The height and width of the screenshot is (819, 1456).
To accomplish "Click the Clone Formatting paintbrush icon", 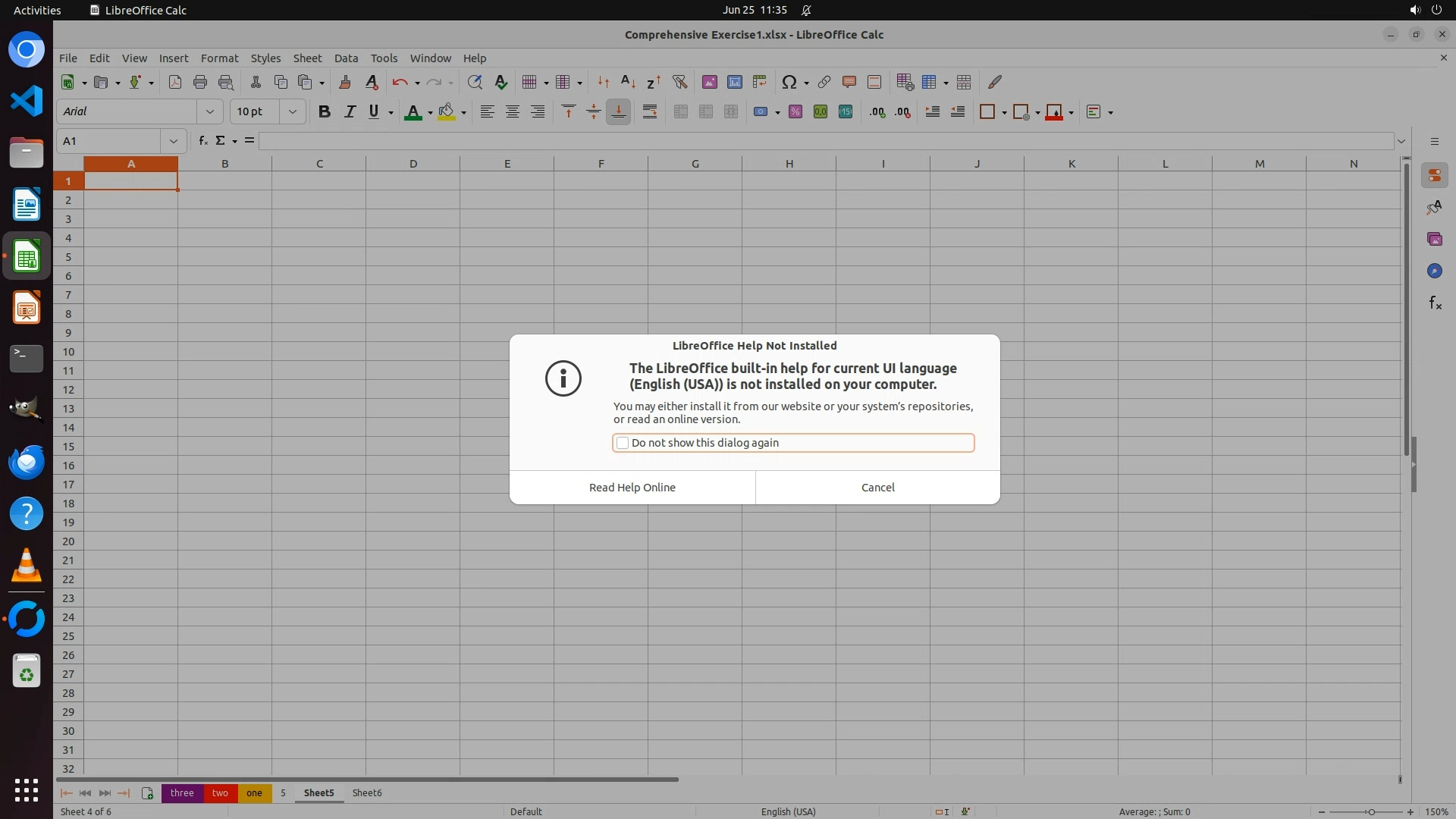I will coord(345,82).
